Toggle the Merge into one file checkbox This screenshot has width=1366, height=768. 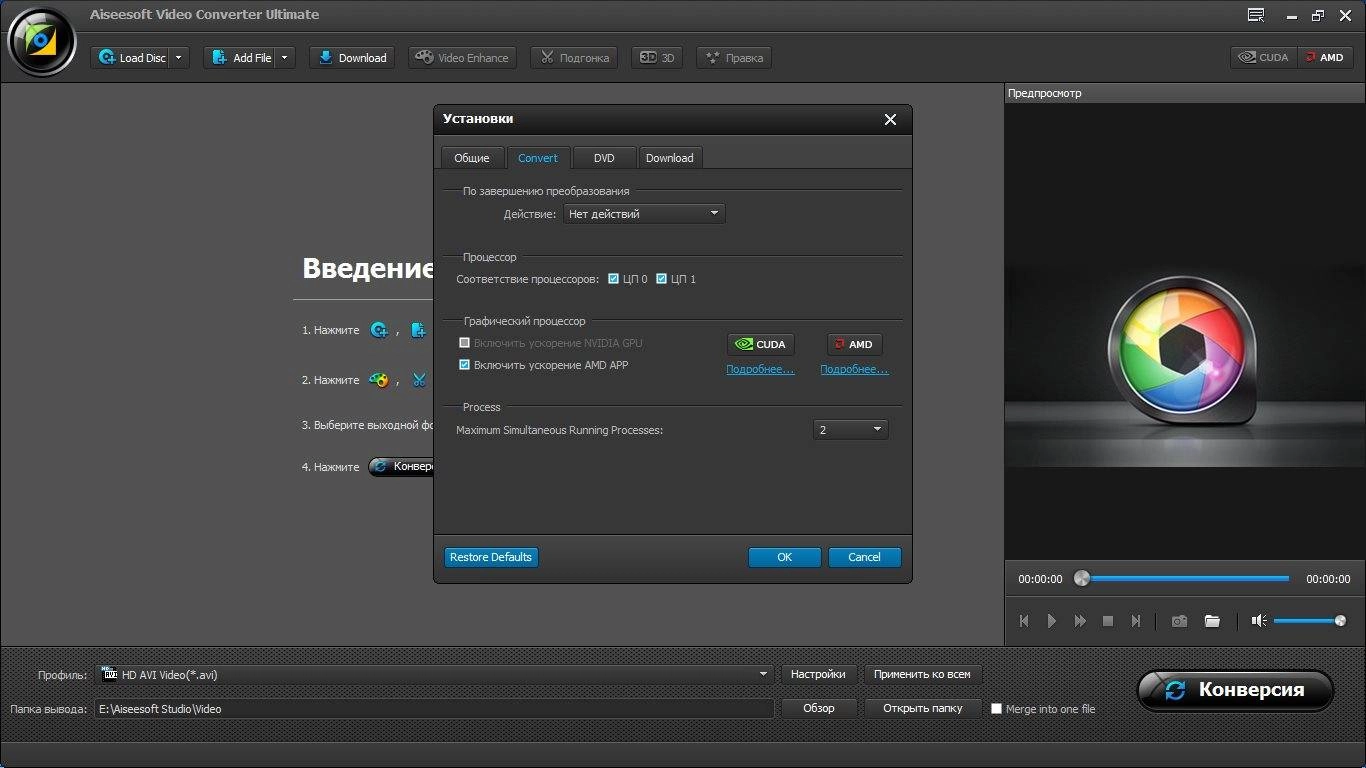(x=996, y=709)
